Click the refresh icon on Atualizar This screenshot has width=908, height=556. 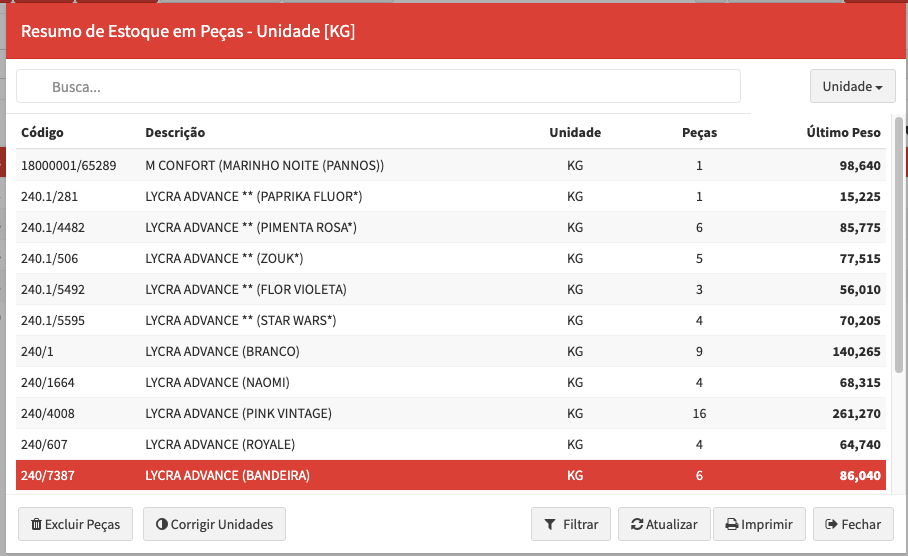click(x=637, y=524)
